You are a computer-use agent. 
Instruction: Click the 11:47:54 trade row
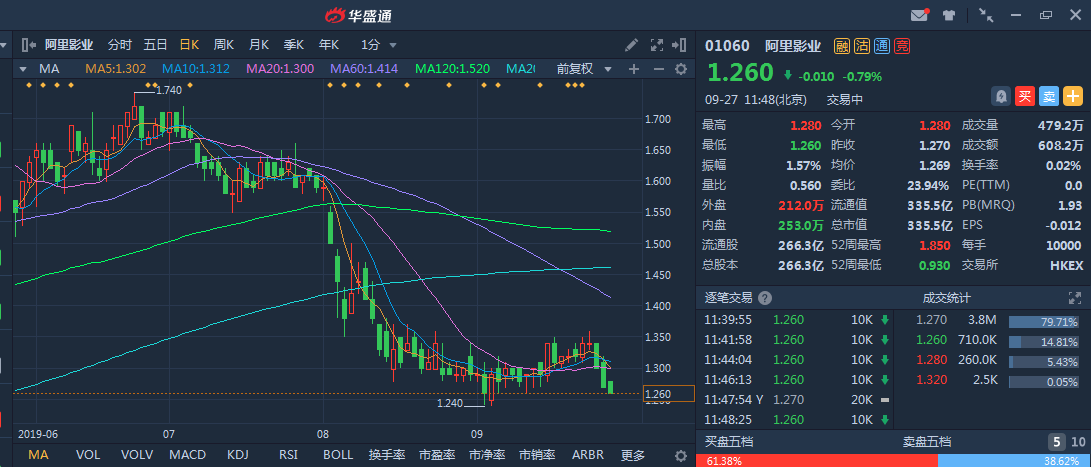point(797,399)
